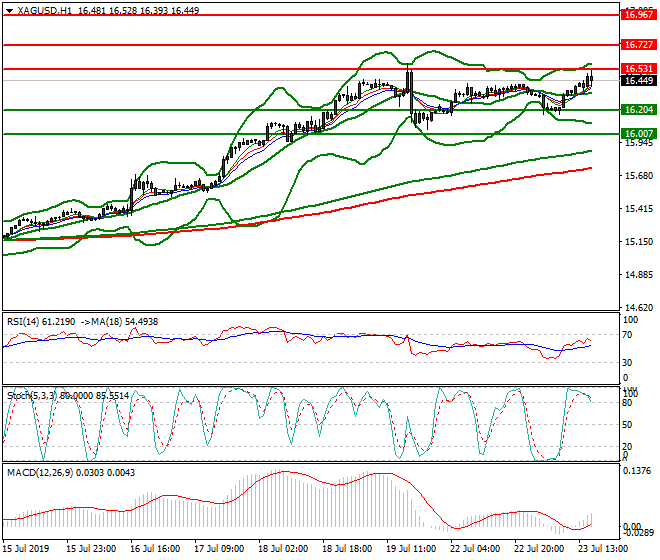Select the 16.967 resistance level label
The width and height of the screenshot is (660, 560).
coord(639,15)
